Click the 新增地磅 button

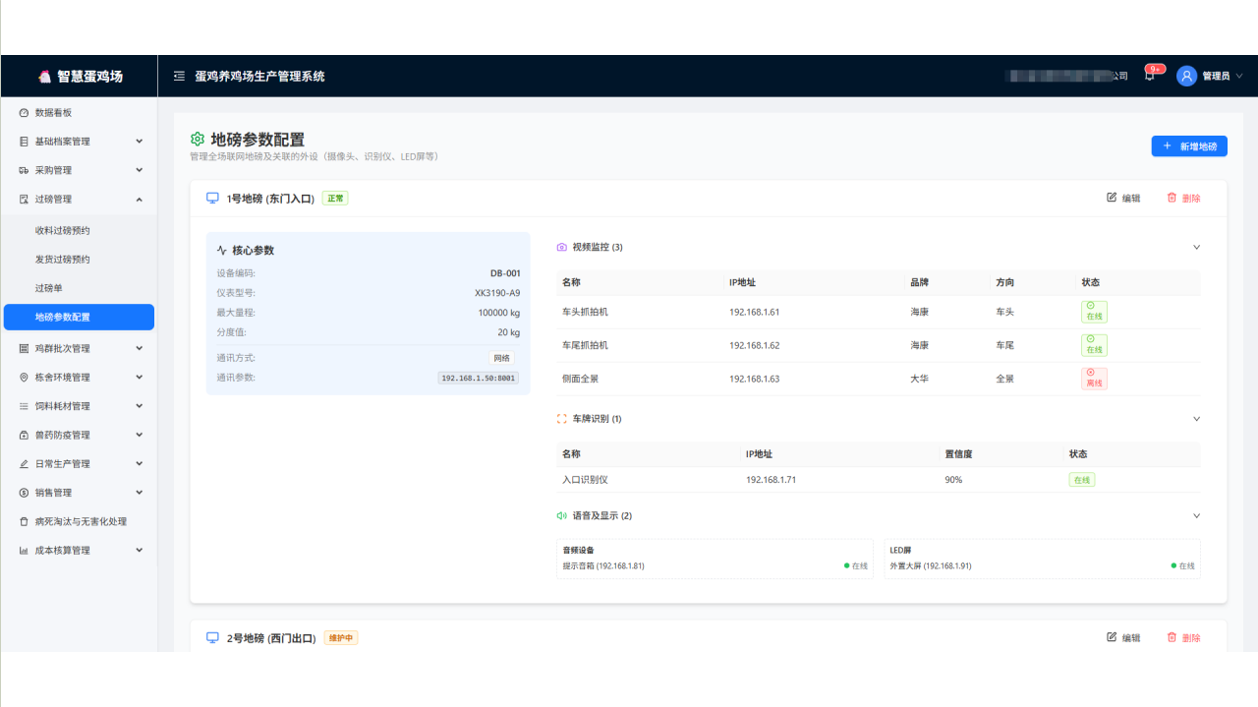1189,146
